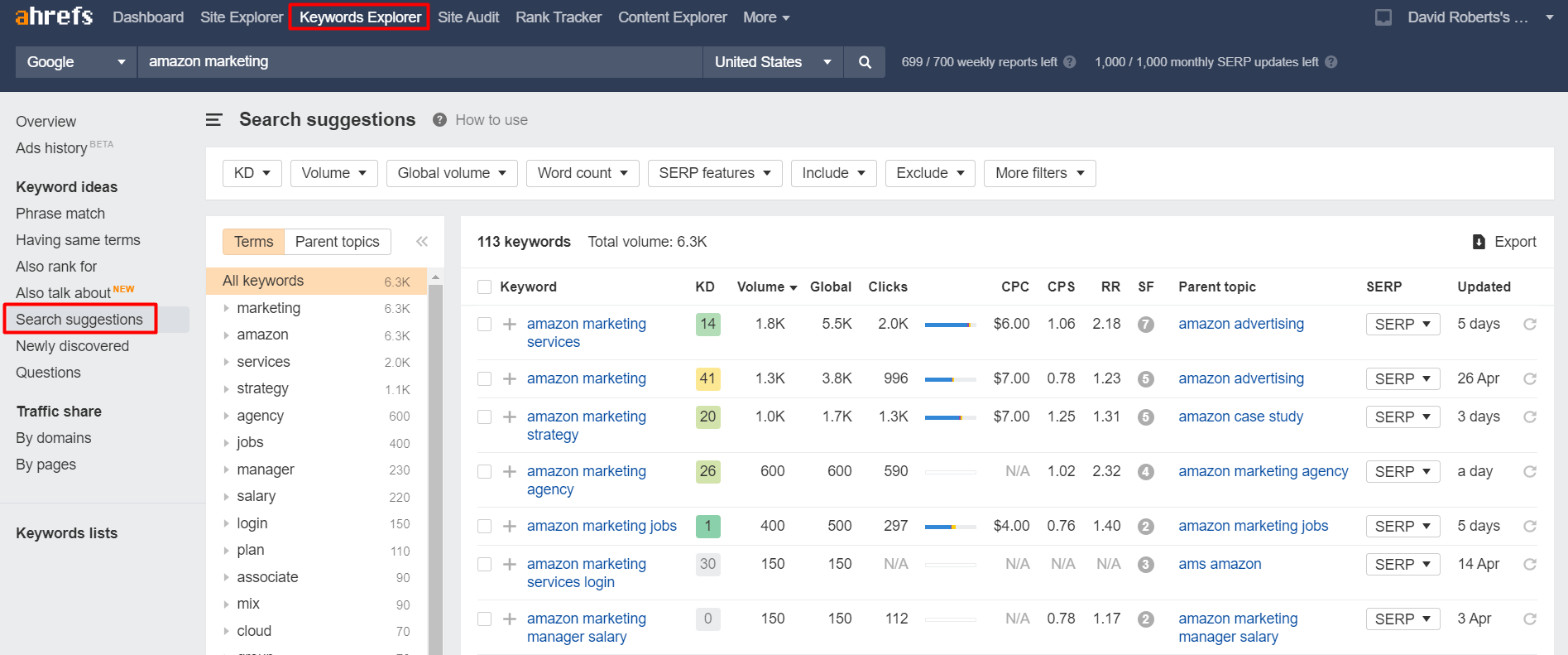The width and height of the screenshot is (1568, 655).
Task: Click clicks distribution bar for amazon marketing strategy
Action: coord(950,418)
